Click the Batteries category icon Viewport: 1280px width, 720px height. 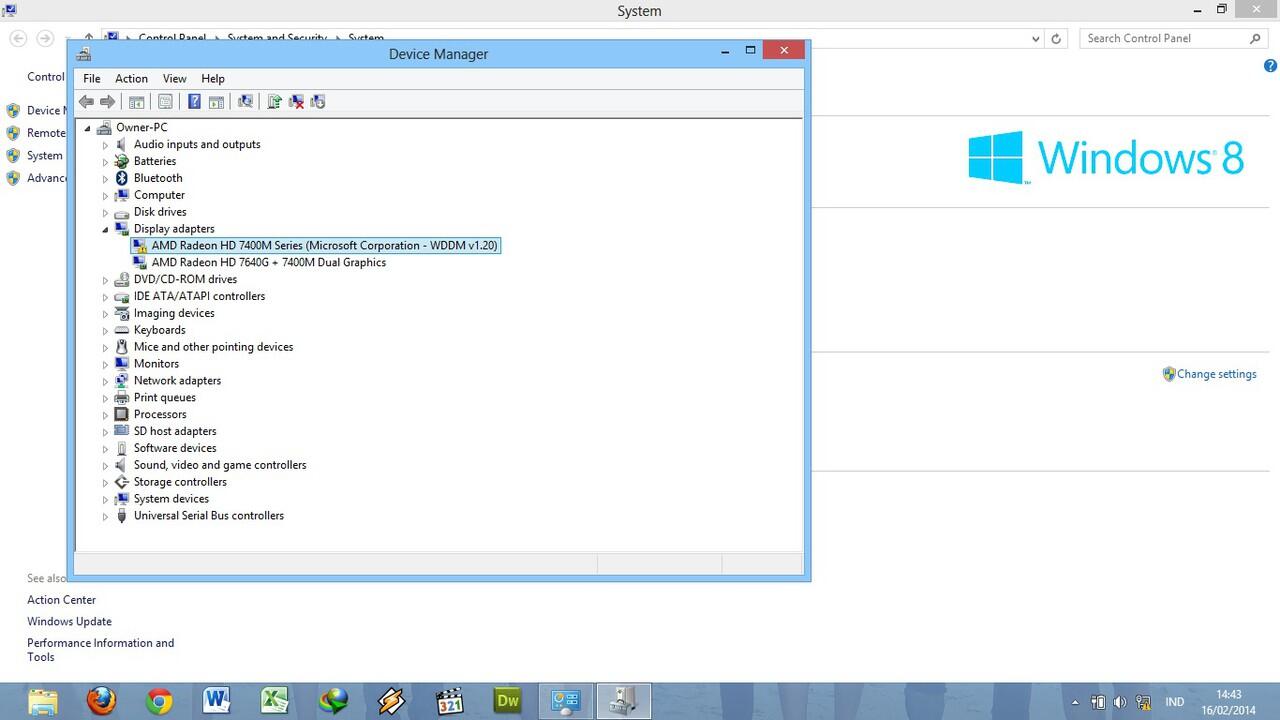[x=121, y=161]
